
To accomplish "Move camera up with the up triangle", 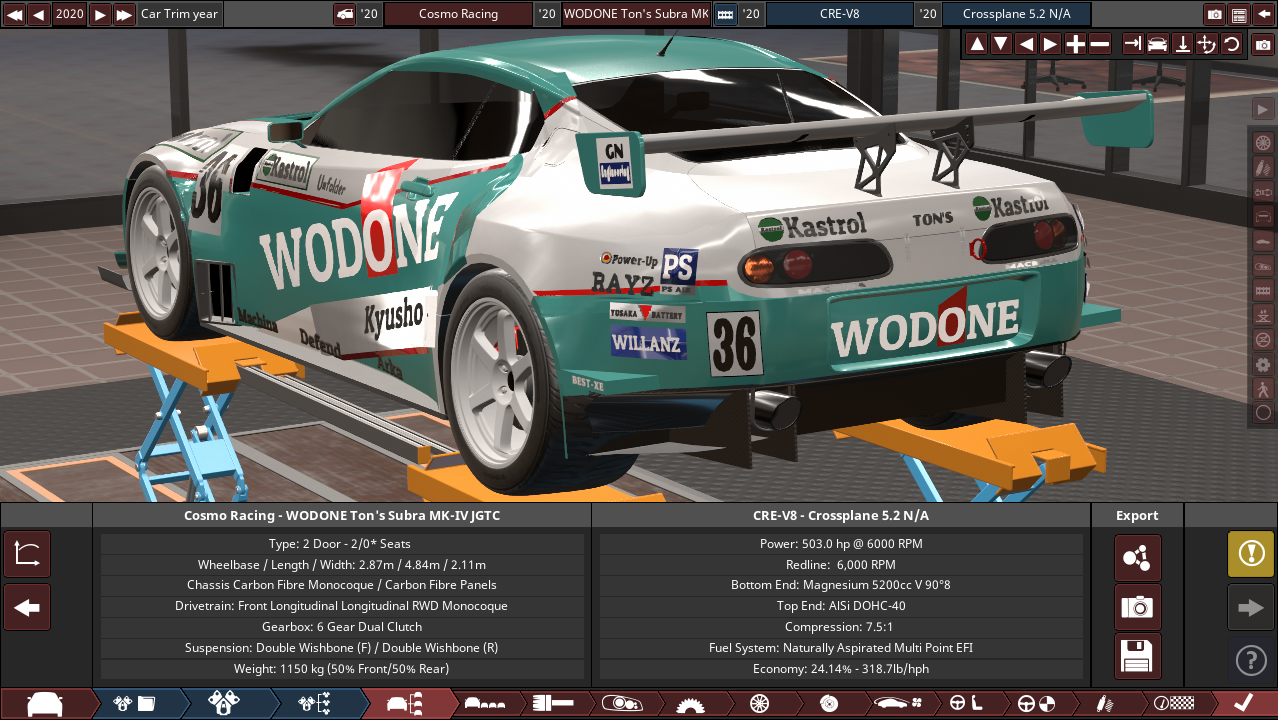I will 977,44.
